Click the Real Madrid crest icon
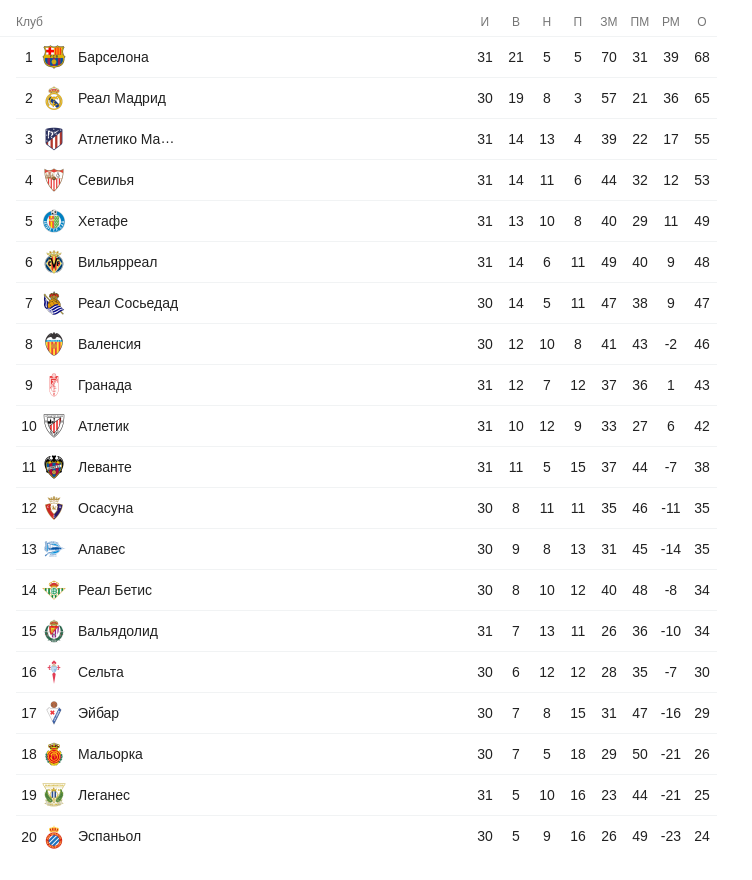This screenshot has height=880, width=752. (54, 98)
